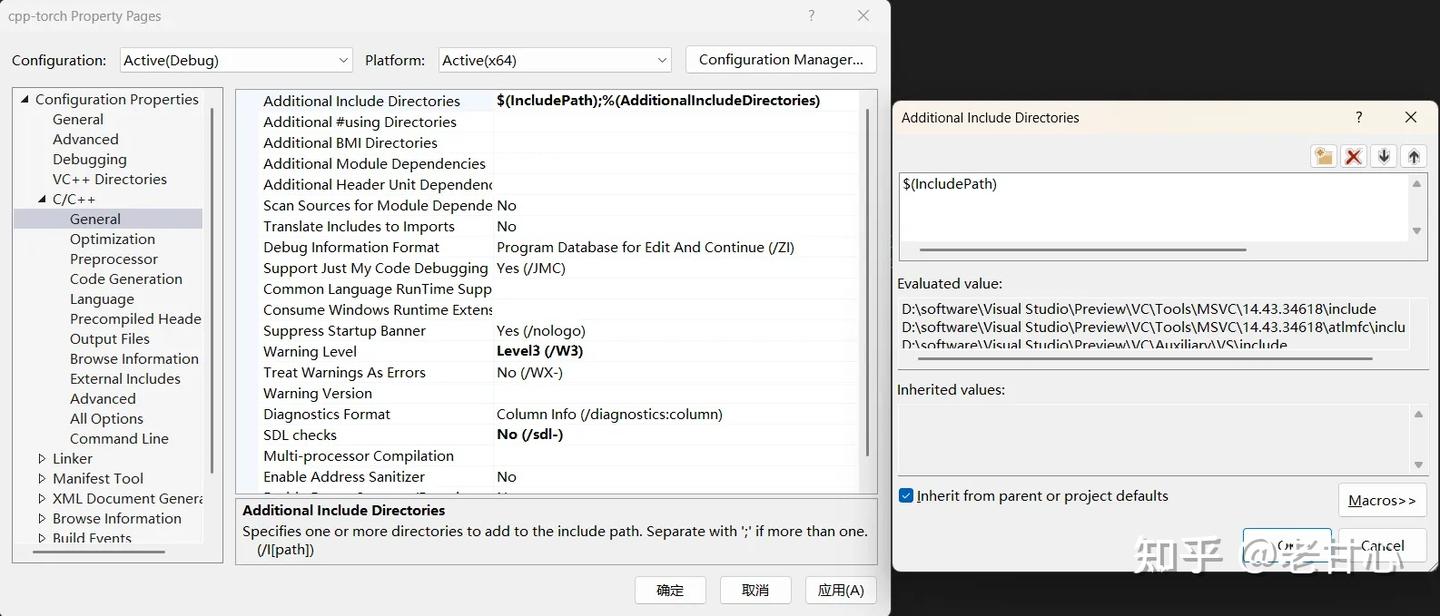Click the Configuration Manager button
Image resolution: width=1440 pixels, height=616 pixels.
pos(781,60)
